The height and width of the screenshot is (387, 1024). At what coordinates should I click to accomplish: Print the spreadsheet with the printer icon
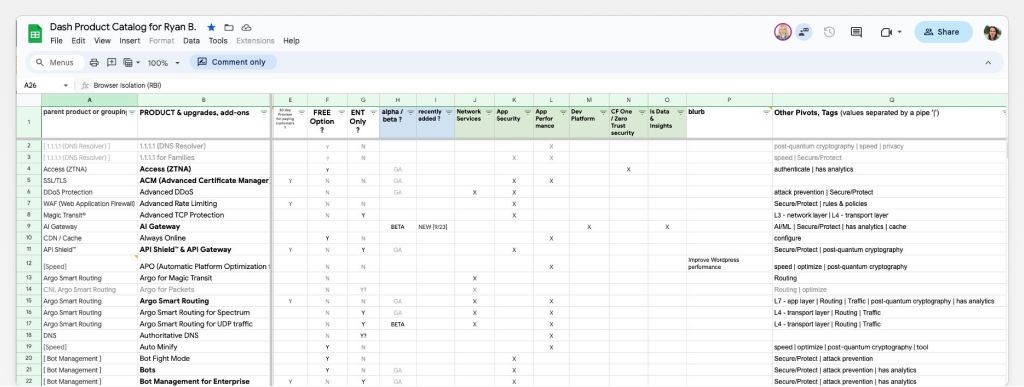[94, 63]
